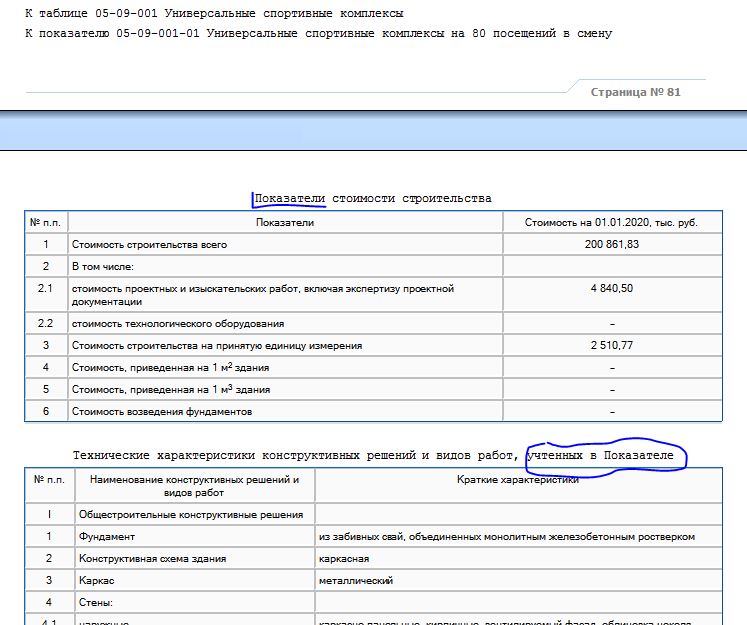The image size is (747, 625).
Task: Click the '№ п.п.' header of cost table
Action: click(46, 222)
